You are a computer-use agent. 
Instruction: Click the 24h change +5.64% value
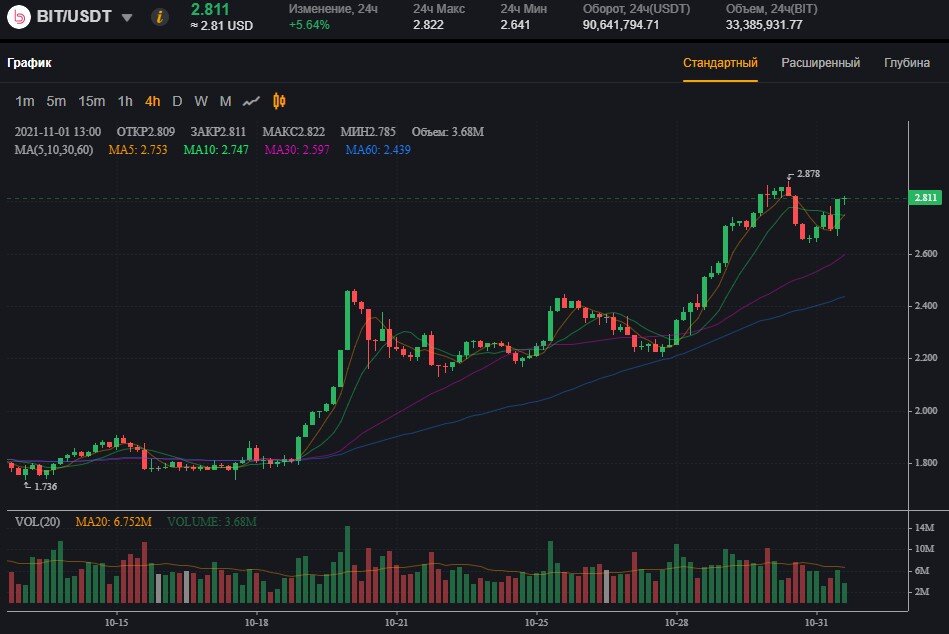[x=309, y=25]
